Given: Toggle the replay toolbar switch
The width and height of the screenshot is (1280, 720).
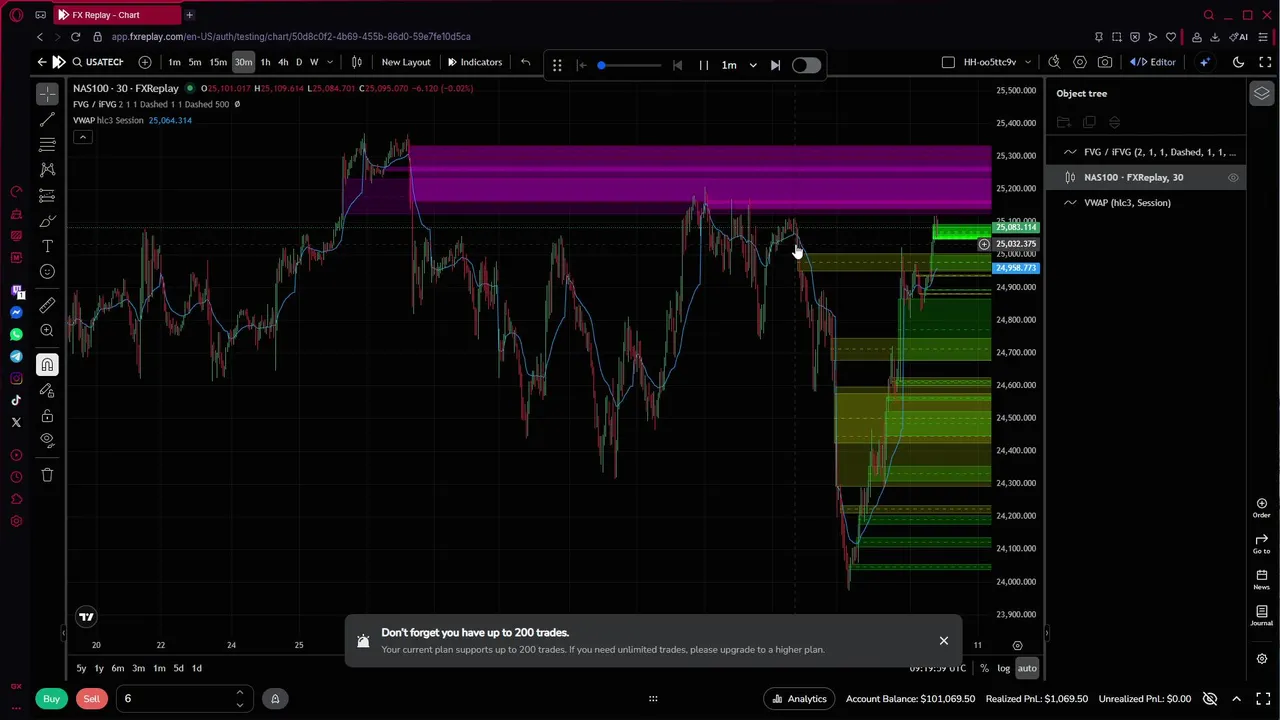Looking at the screenshot, I should (806, 65).
